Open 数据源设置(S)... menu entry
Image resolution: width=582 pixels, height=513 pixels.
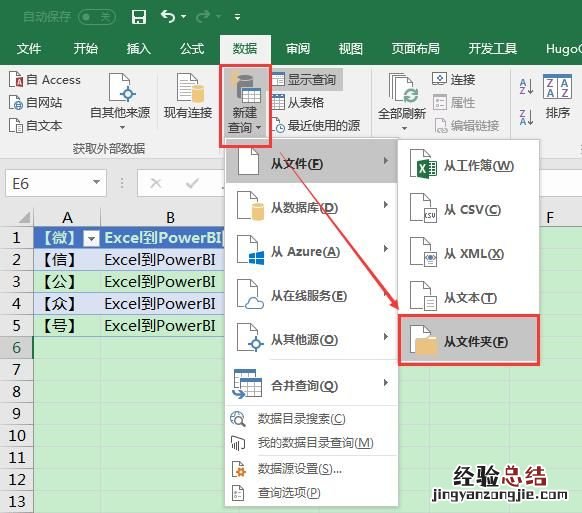311,469
